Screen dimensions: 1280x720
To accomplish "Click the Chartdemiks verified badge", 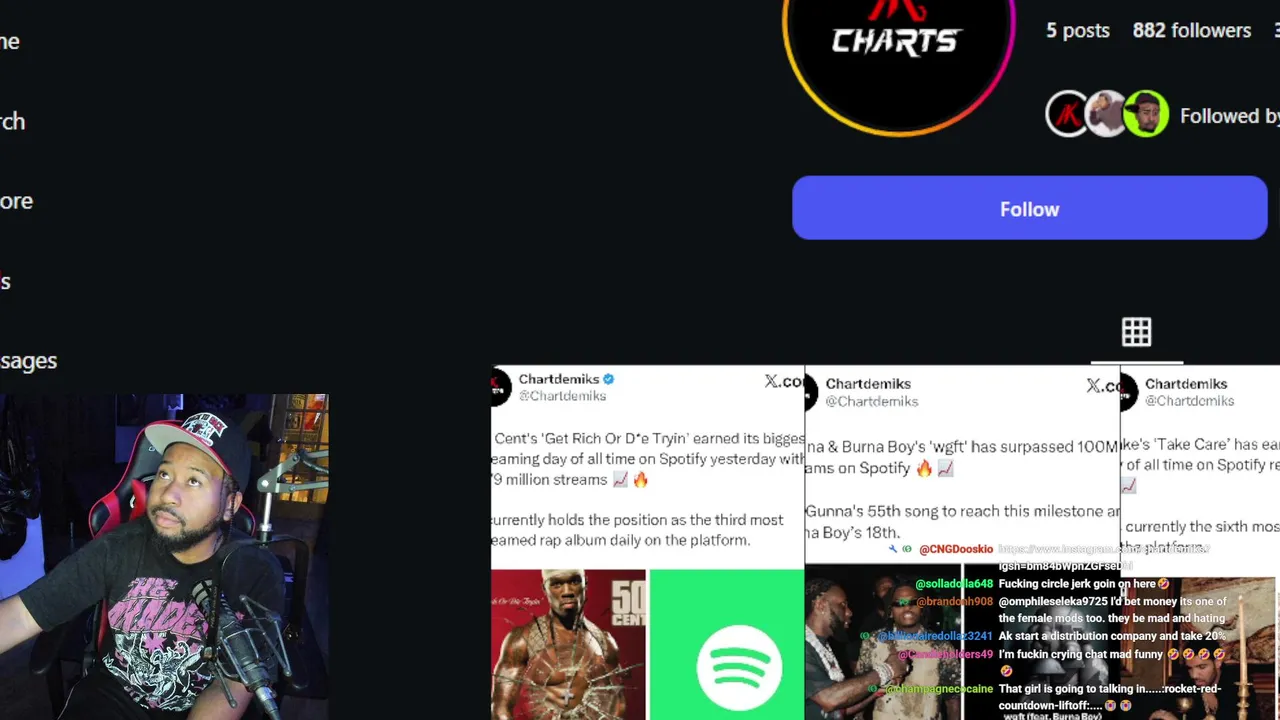I will coord(608,379).
